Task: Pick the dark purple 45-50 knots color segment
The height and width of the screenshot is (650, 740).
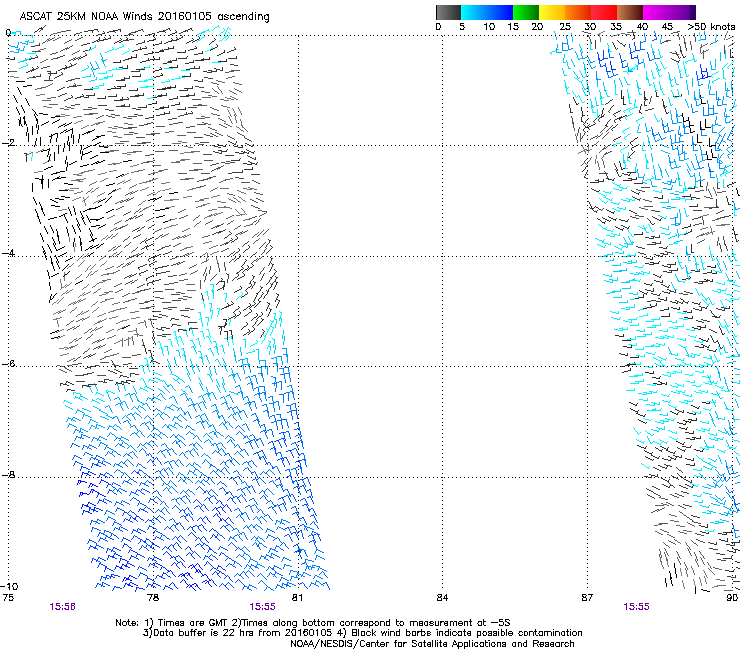Action: 682,12
